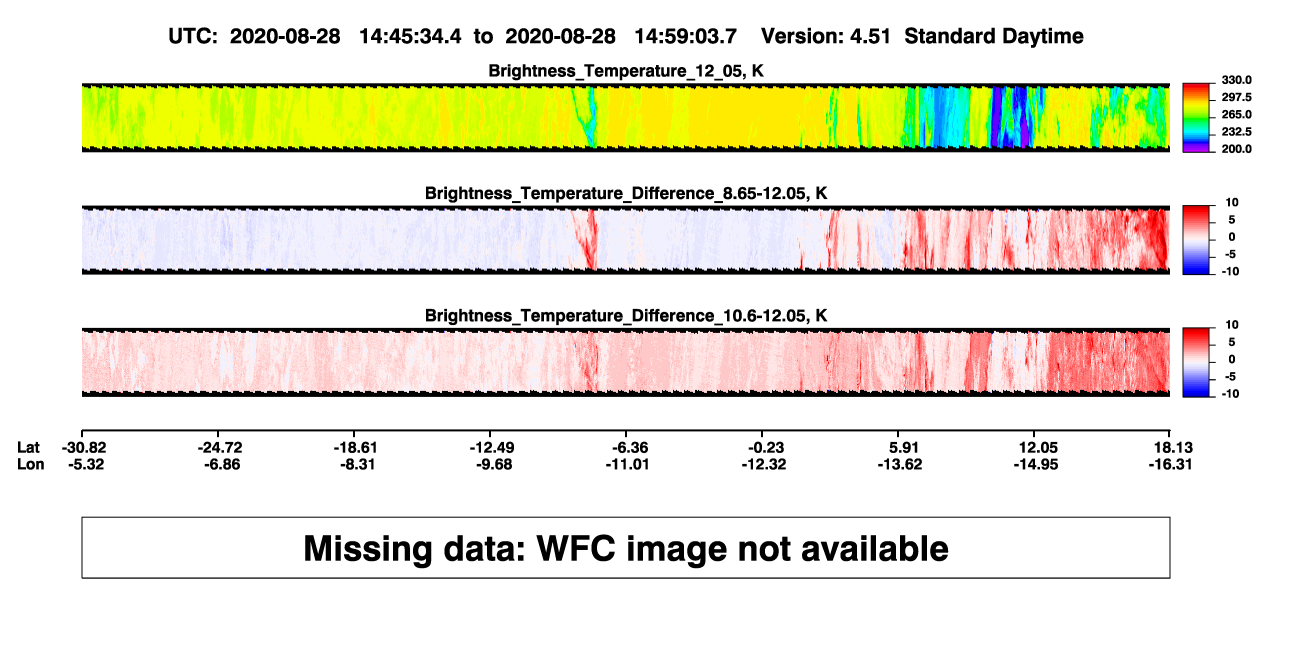Click the longitude value -11.01
This screenshot has width=1300, height=667.
pyautogui.click(x=629, y=464)
